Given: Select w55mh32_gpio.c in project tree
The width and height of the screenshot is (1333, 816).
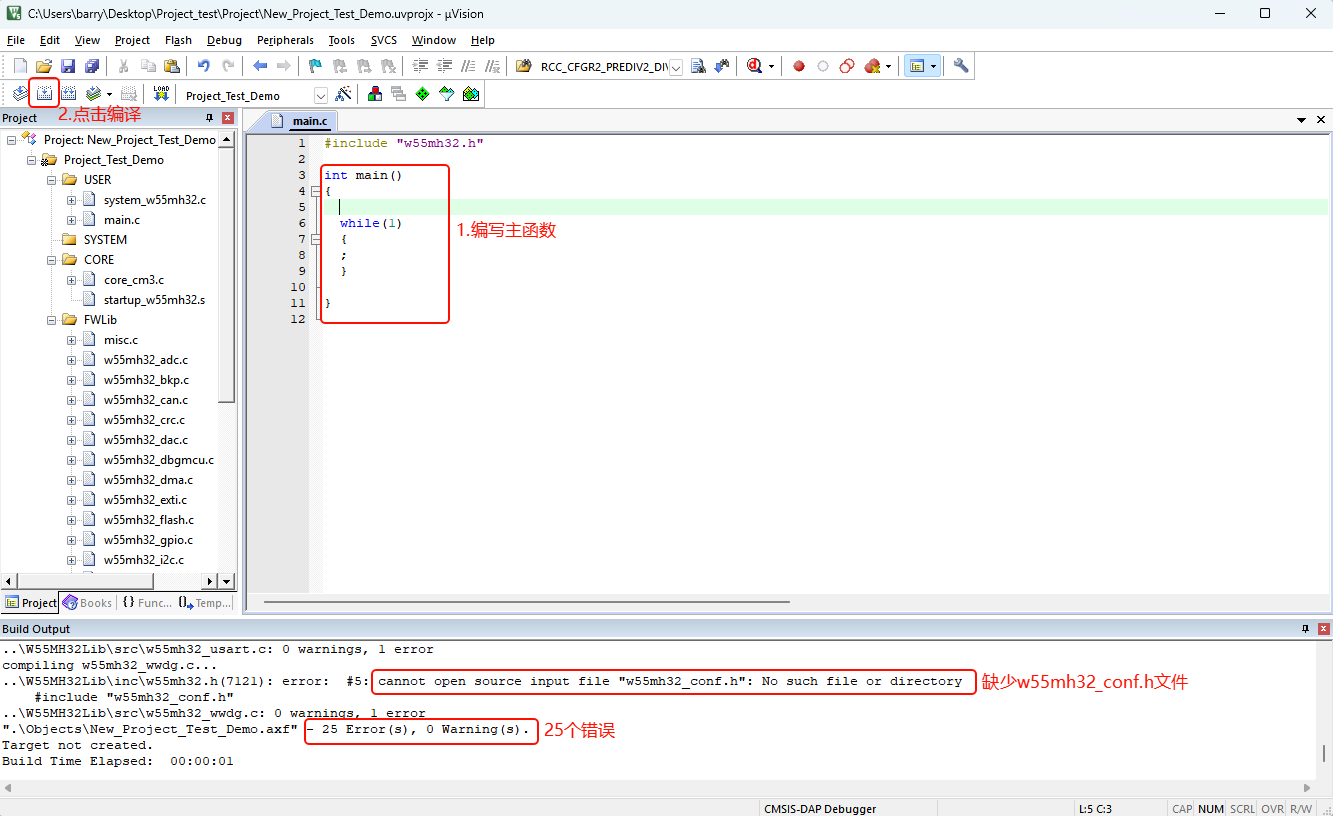Looking at the screenshot, I should pos(148,540).
